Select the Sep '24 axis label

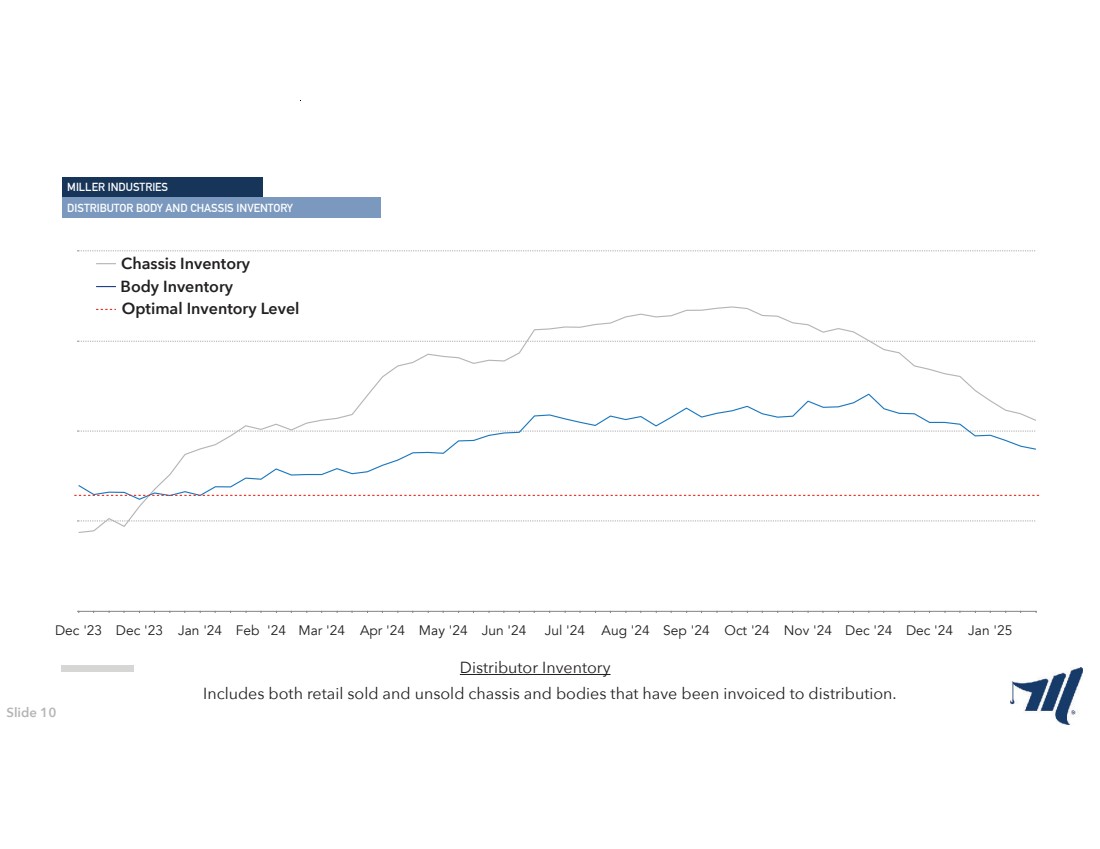point(686,631)
